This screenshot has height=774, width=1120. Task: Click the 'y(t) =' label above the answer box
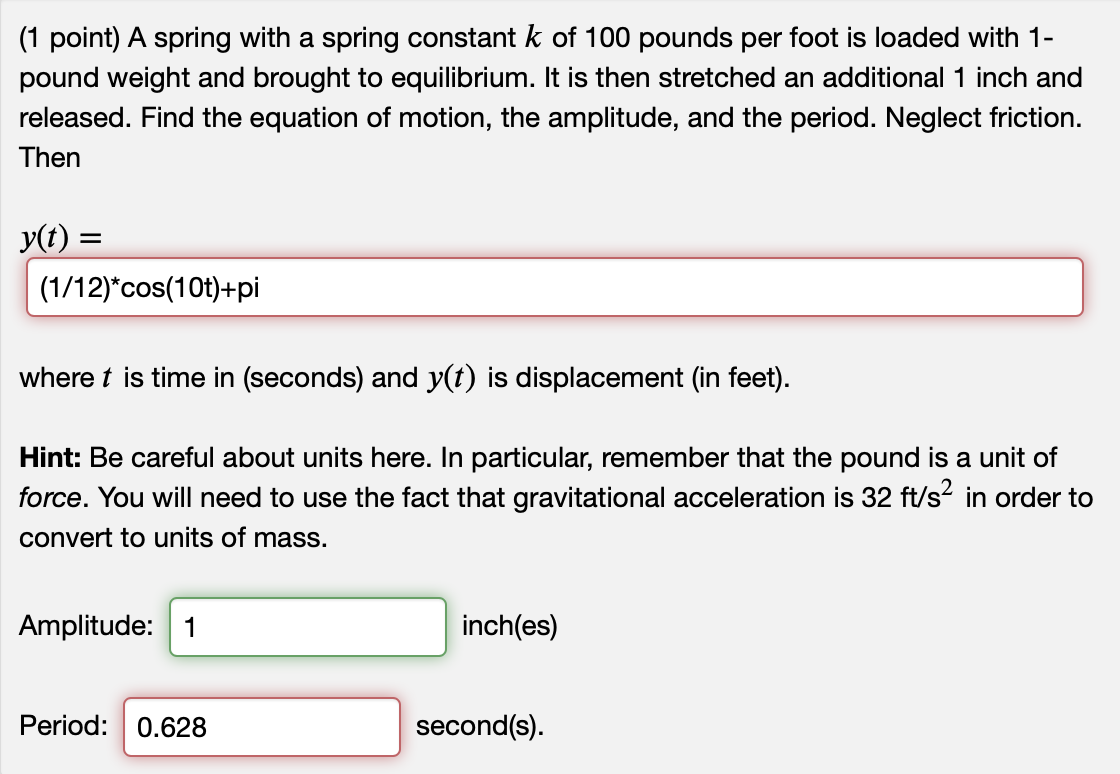pos(61,238)
